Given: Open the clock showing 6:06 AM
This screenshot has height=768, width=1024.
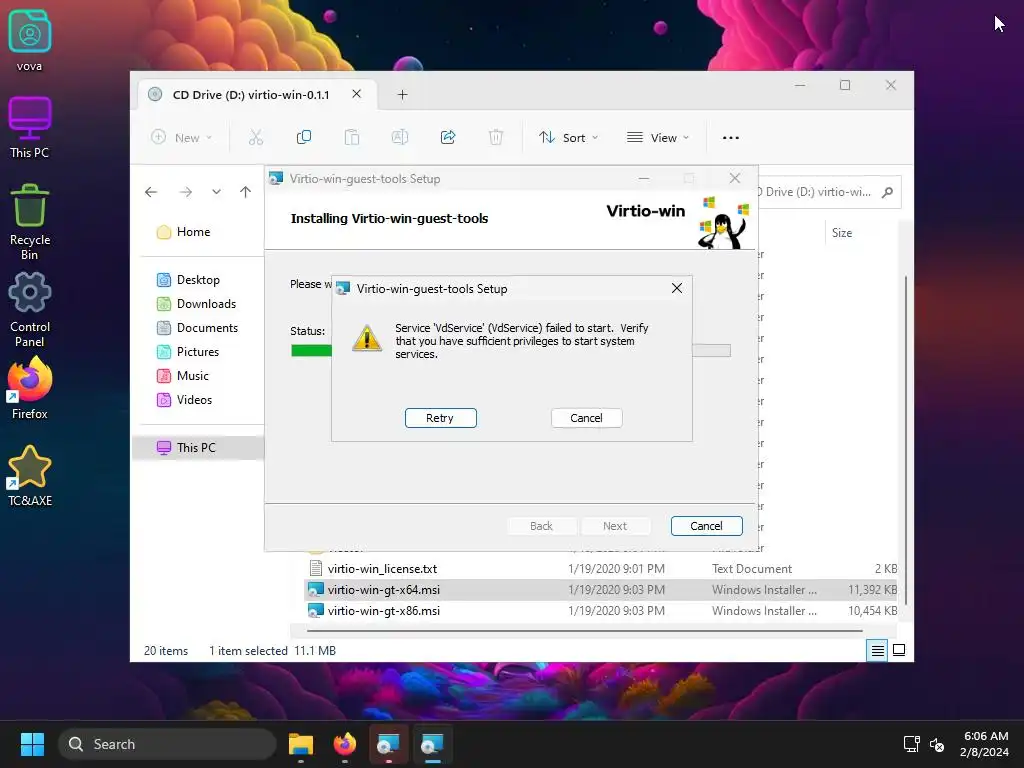Looking at the screenshot, I should [x=984, y=744].
